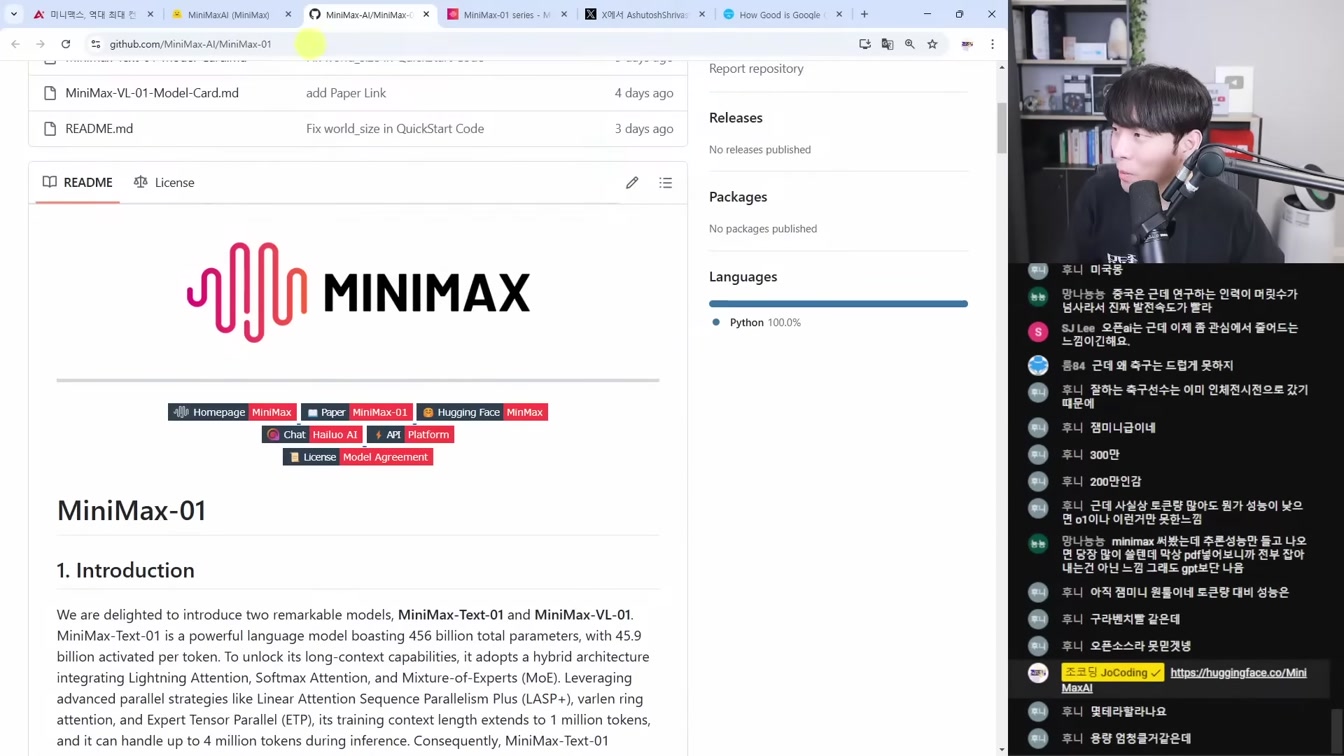Open the browser profile avatar
Viewport: 1344px width, 756px height.
[967, 44]
